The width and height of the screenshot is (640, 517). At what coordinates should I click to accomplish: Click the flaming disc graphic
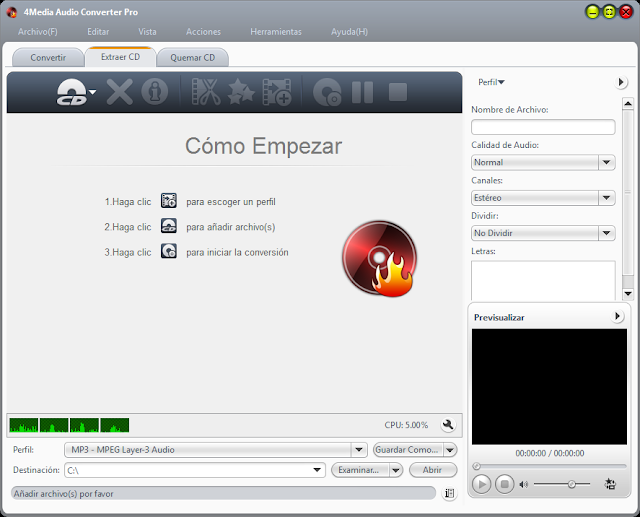pyautogui.click(x=380, y=258)
